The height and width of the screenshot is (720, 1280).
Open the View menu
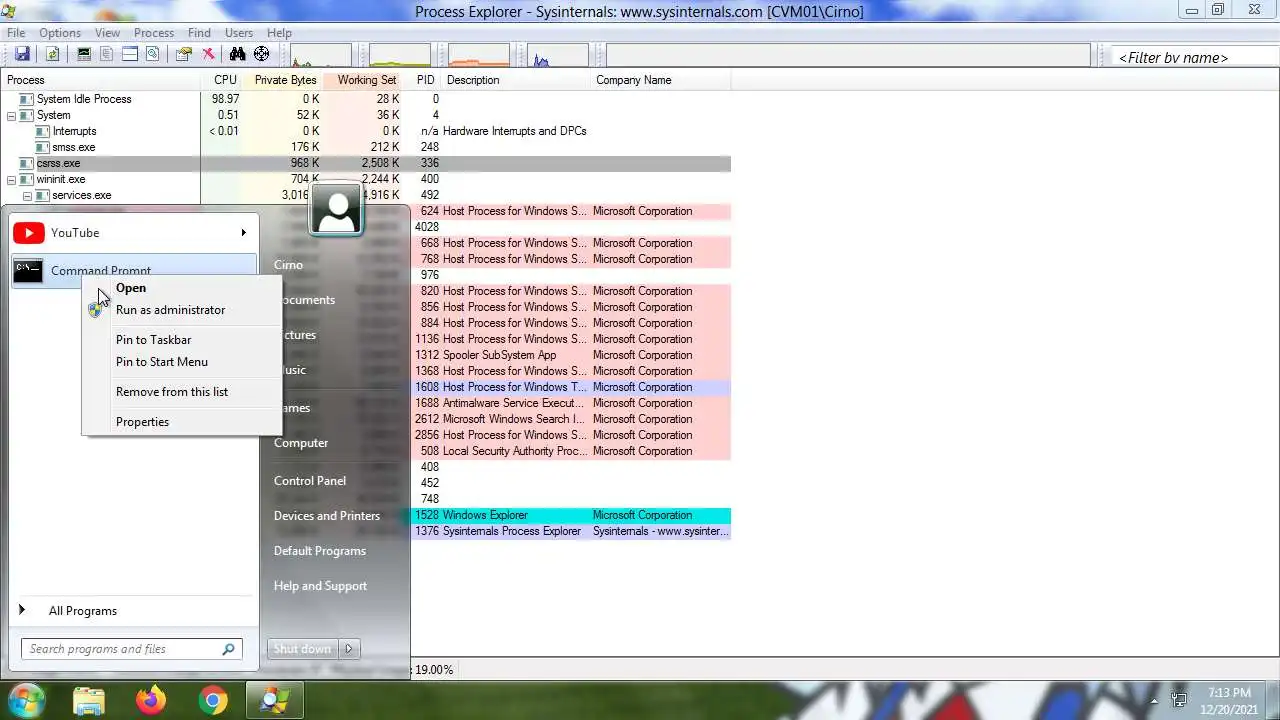click(x=107, y=33)
